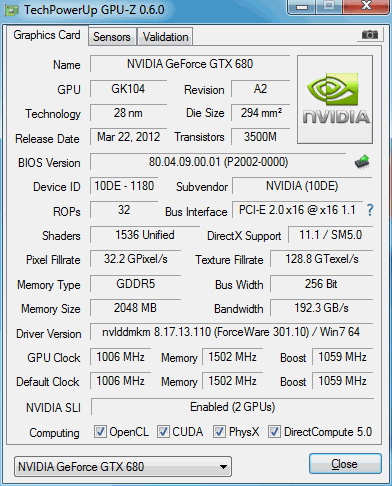
Task: Click the Default Clock 1006 MHz field
Action: pos(120,381)
